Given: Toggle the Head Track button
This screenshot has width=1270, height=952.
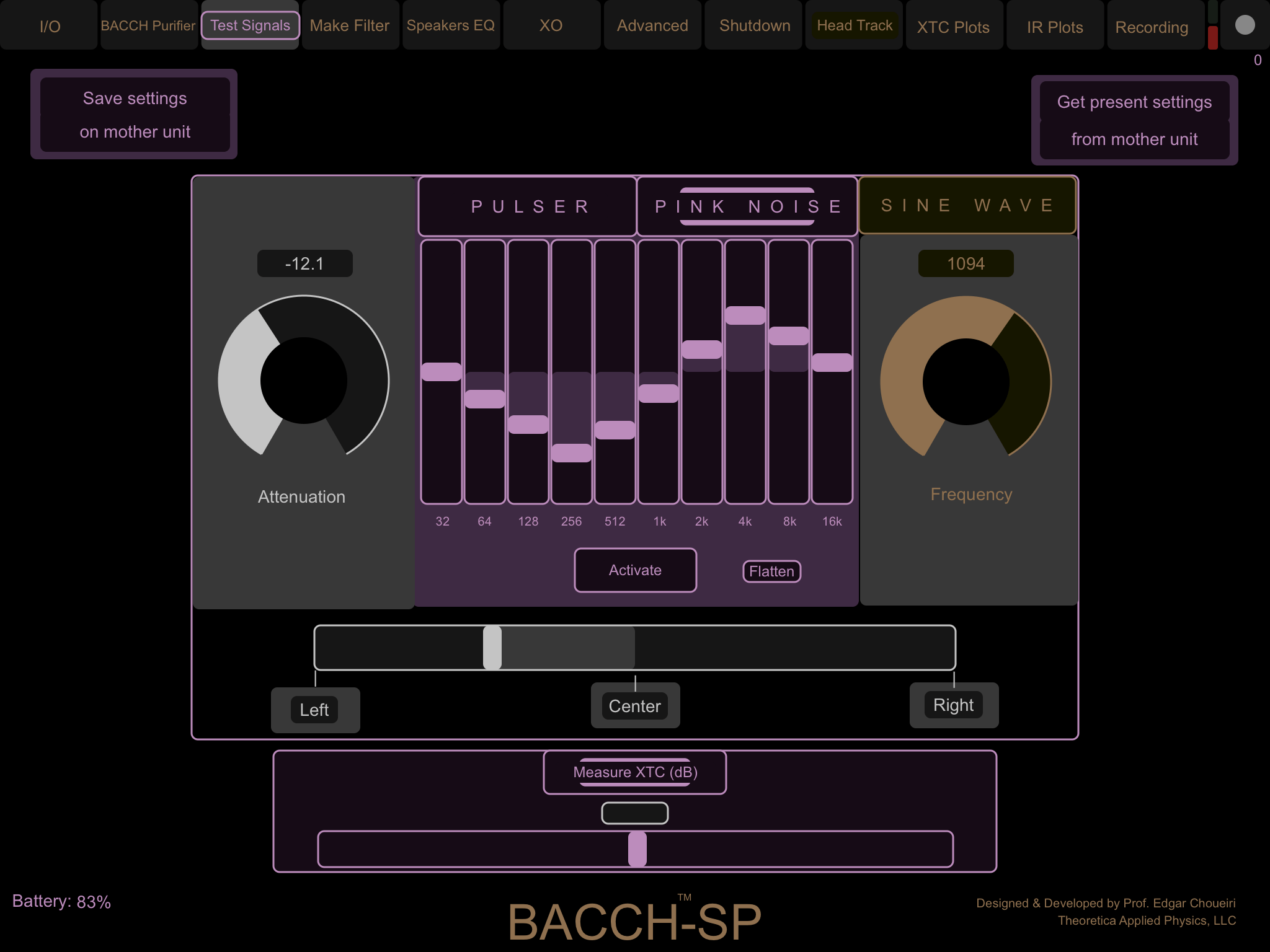Looking at the screenshot, I should [855, 26].
